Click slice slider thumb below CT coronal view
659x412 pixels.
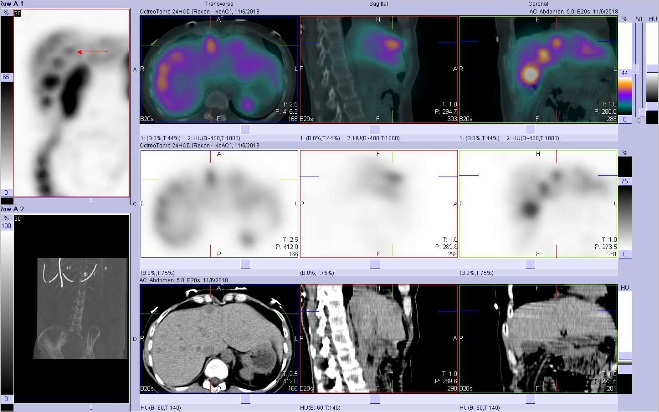coord(530,399)
